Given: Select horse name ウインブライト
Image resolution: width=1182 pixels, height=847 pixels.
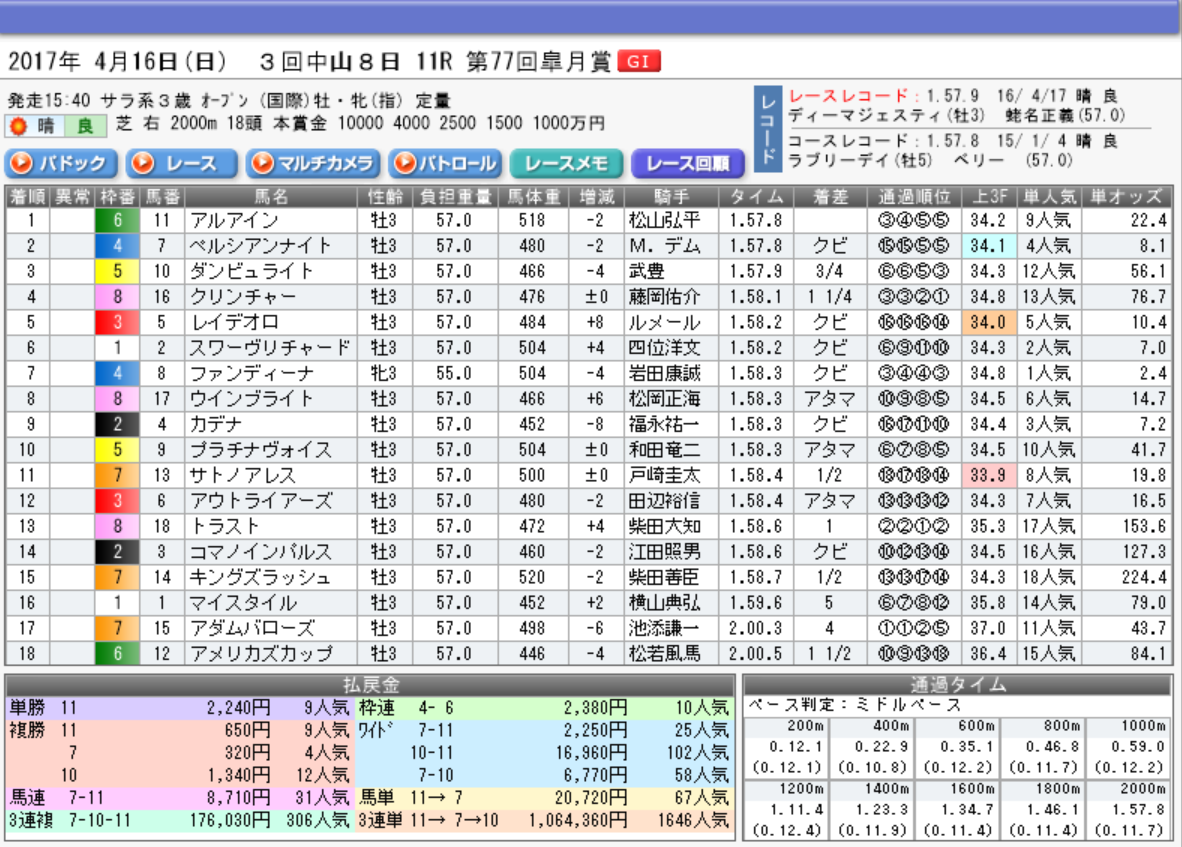Looking at the screenshot, I should pyautogui.click(x=251, y=399).
